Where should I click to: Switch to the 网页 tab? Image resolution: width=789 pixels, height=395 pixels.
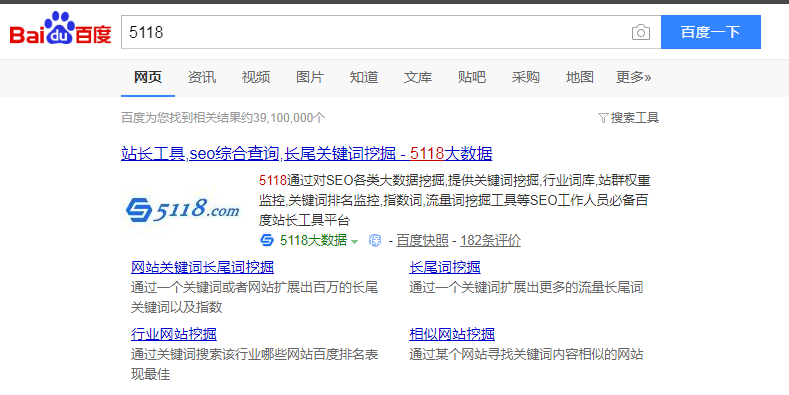pyautogui.click(x=147, y=77)
